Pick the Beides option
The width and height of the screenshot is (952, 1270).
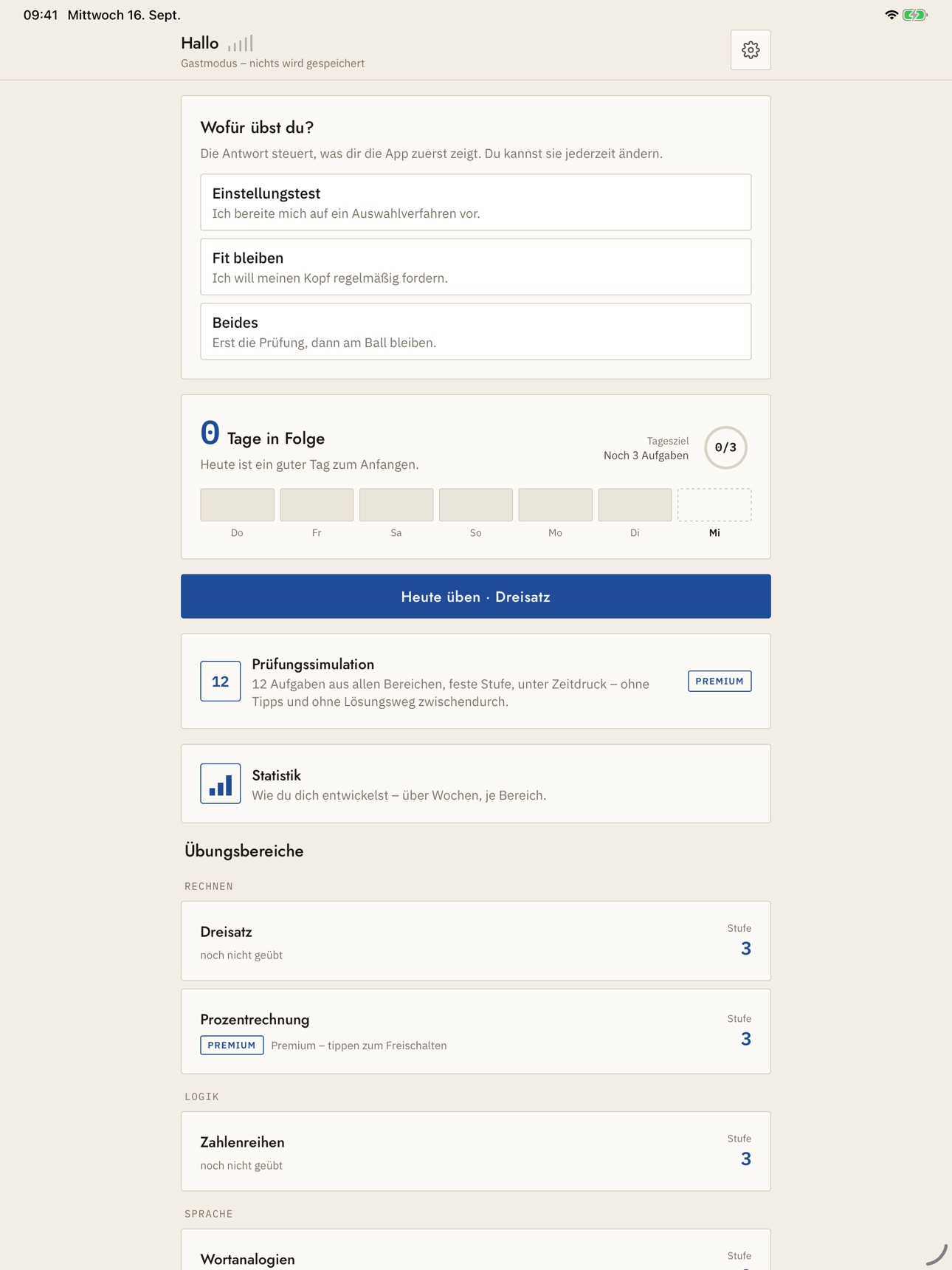pos(476,332)
